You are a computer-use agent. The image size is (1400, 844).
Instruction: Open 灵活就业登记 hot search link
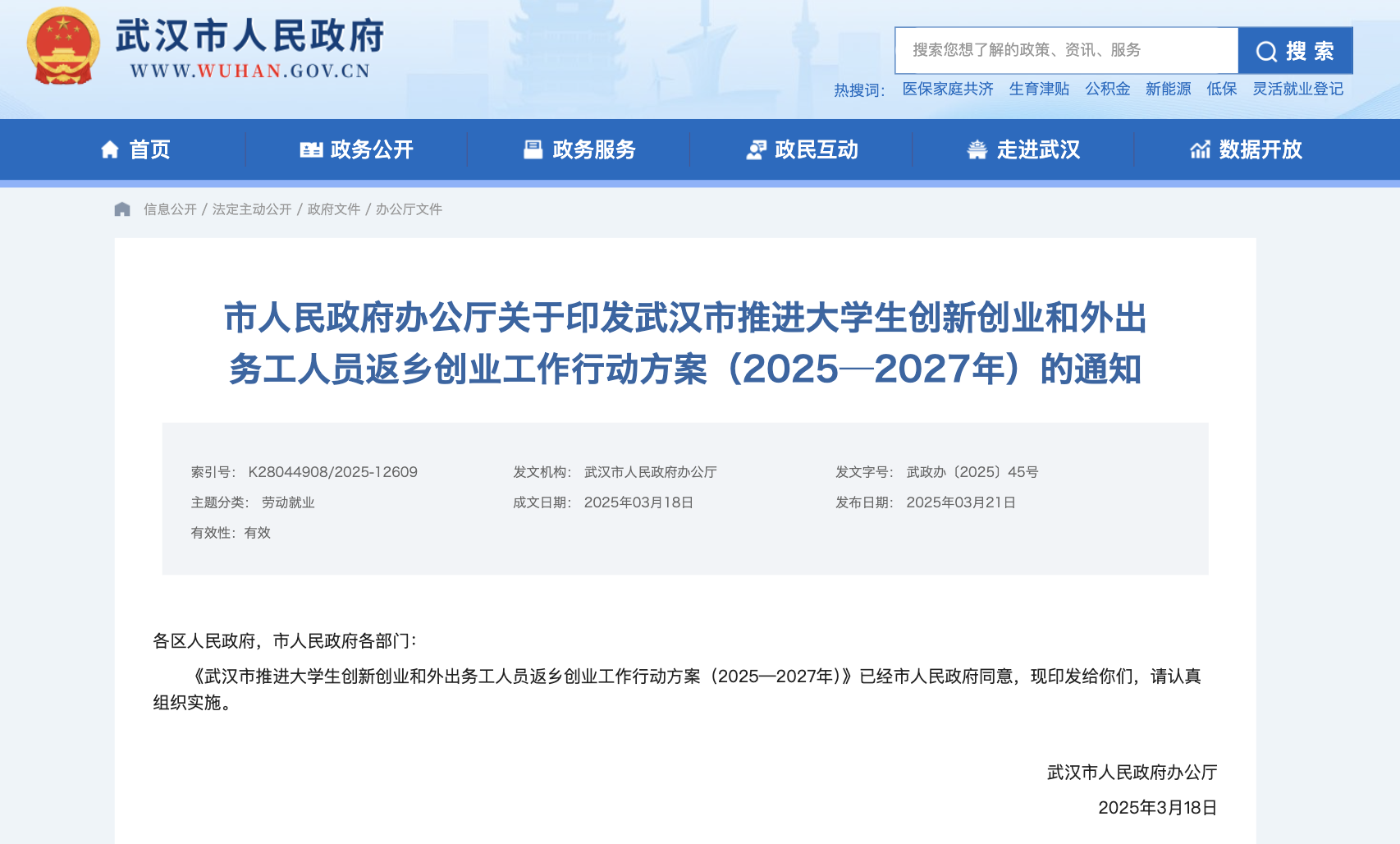click(1297, 89)
